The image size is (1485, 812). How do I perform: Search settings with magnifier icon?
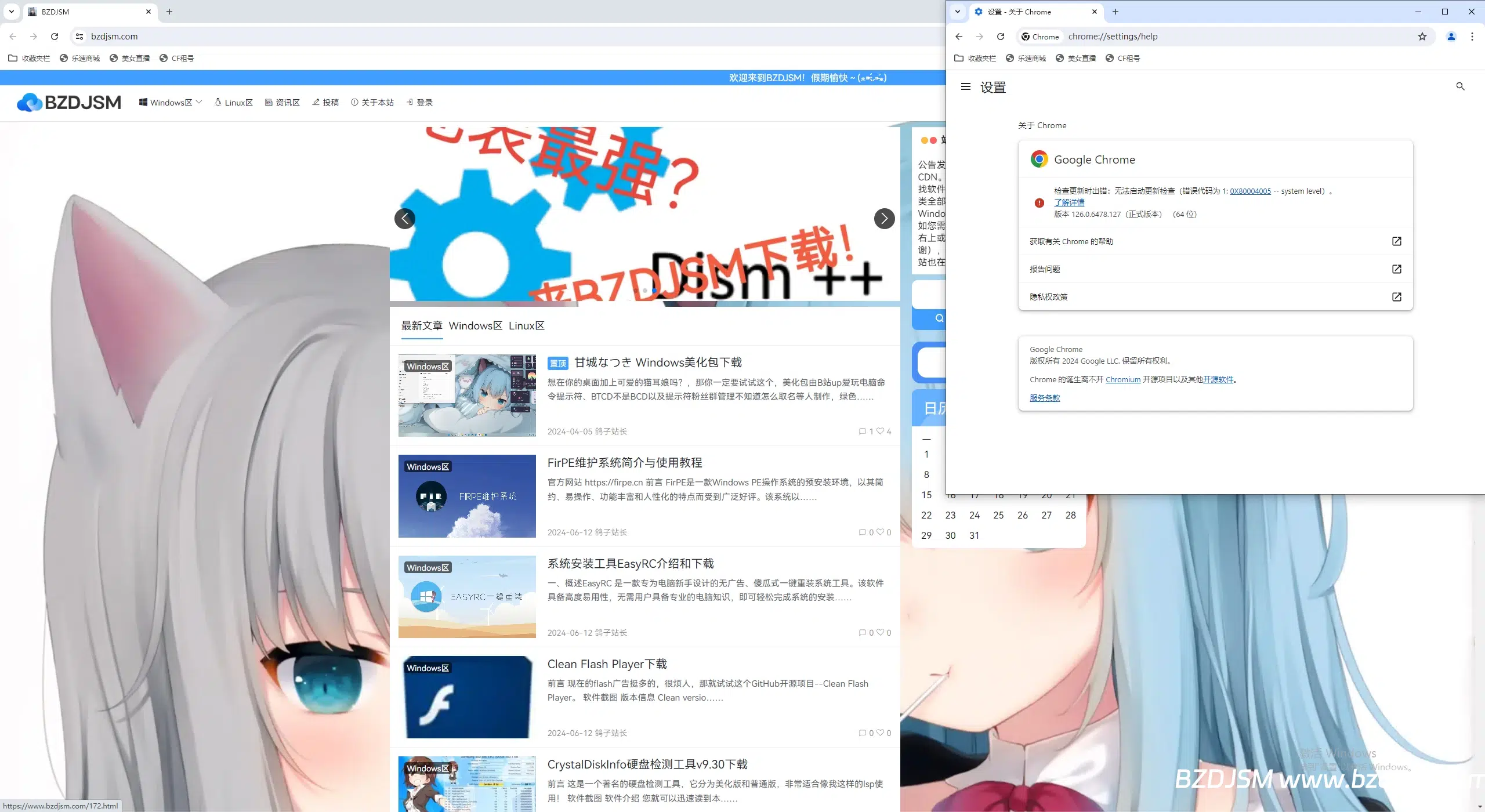pos(1461,86)
